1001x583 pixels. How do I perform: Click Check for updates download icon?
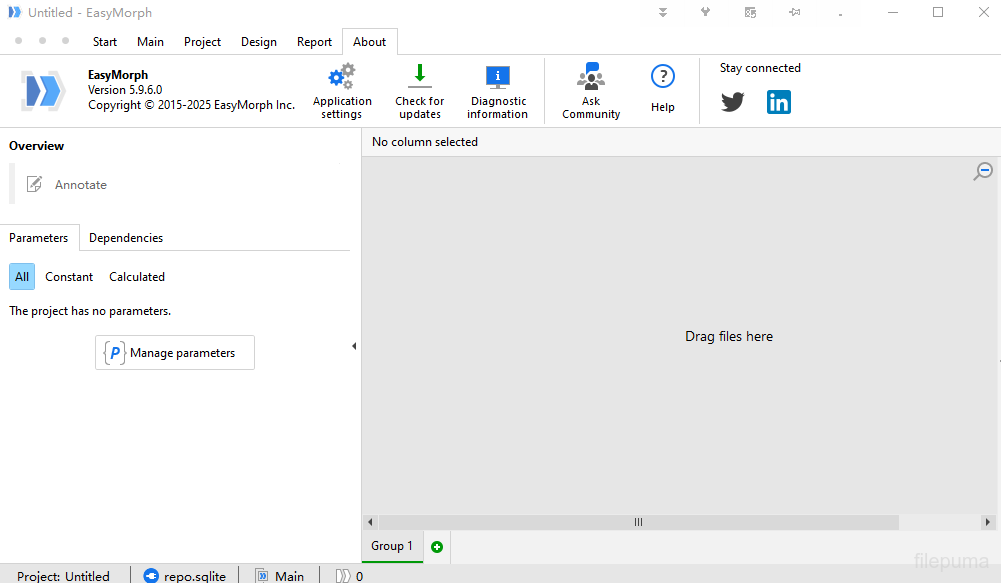point(420,76)
